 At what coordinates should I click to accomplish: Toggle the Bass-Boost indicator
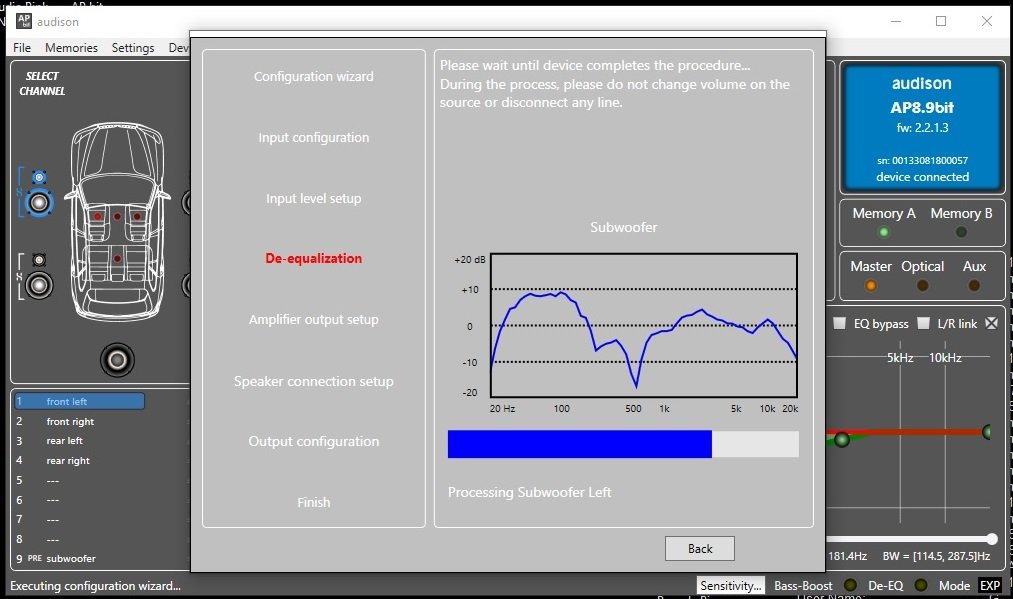coord(850,585)
